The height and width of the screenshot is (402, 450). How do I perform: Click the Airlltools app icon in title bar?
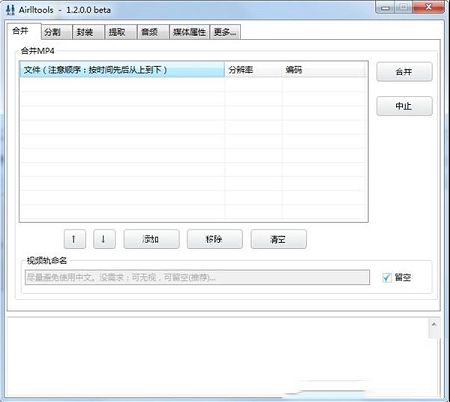pyautogui.click(x=10, y=10)
